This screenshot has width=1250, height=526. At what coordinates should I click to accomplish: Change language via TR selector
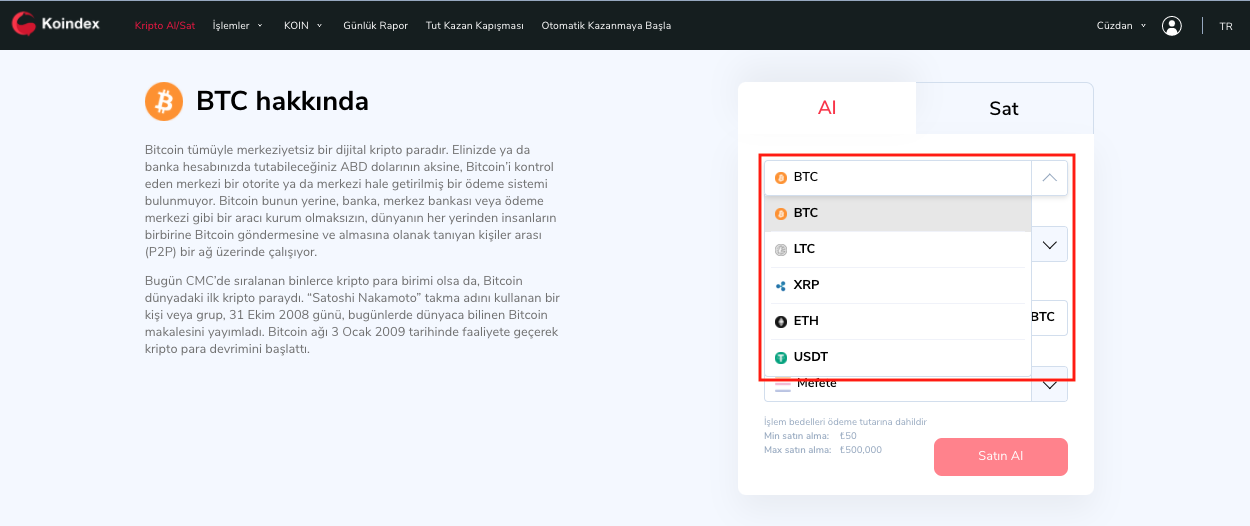point(1226,27)
